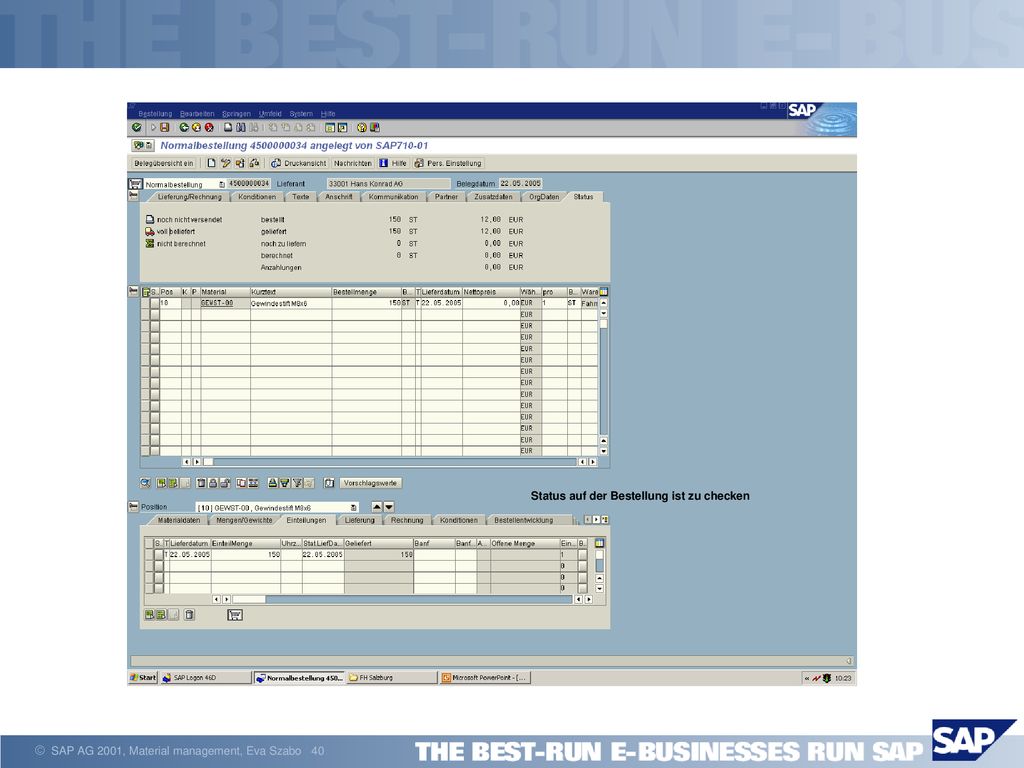Click the shopping cart icon beside Normalbestellung field

coord(135,184)
